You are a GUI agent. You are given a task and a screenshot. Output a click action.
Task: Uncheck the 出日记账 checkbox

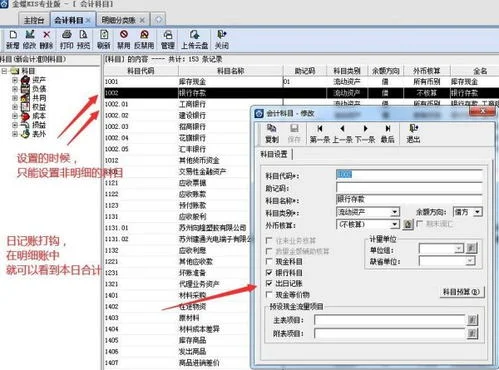269,283
